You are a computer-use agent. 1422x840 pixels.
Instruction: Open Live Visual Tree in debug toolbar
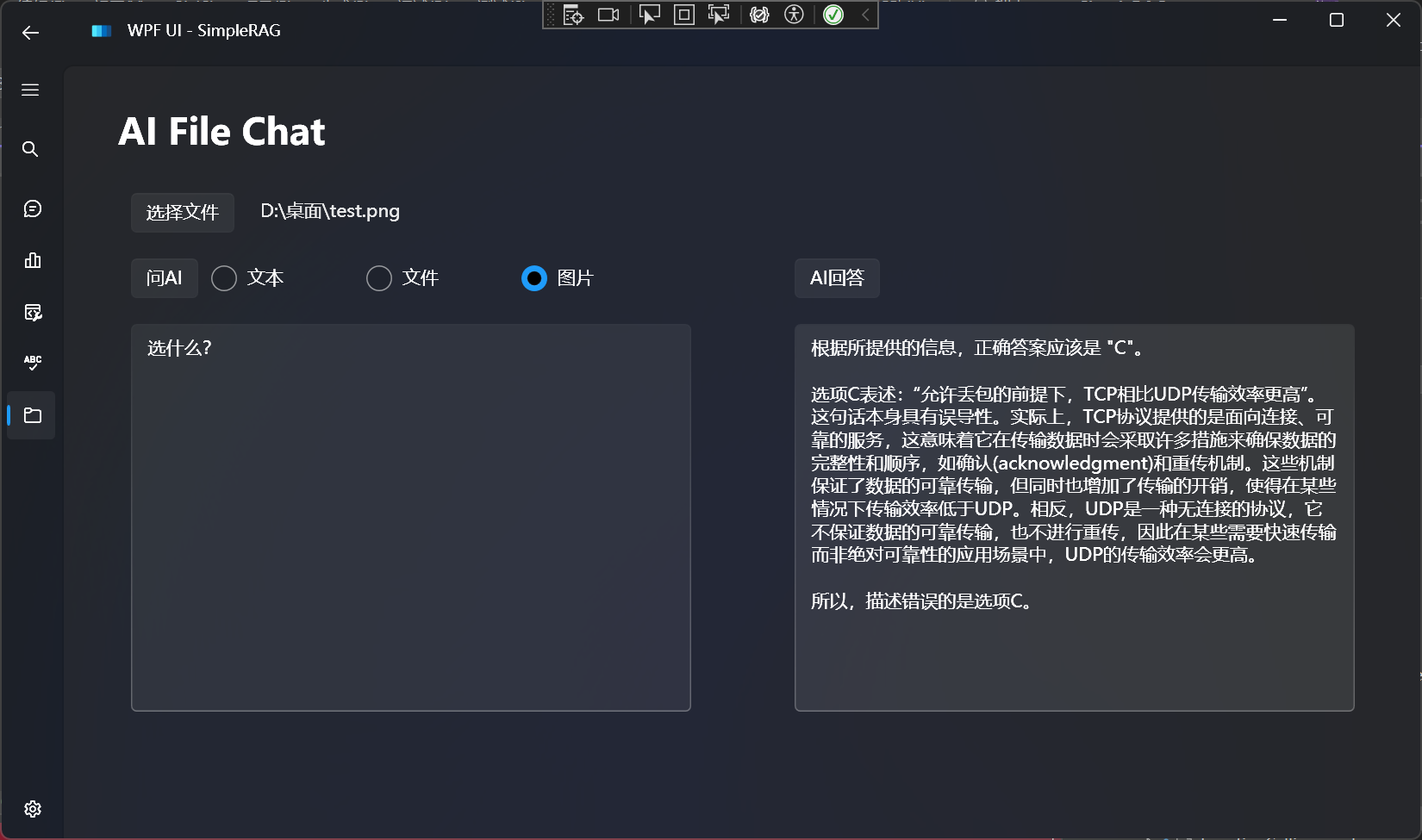tap(573, 15)
